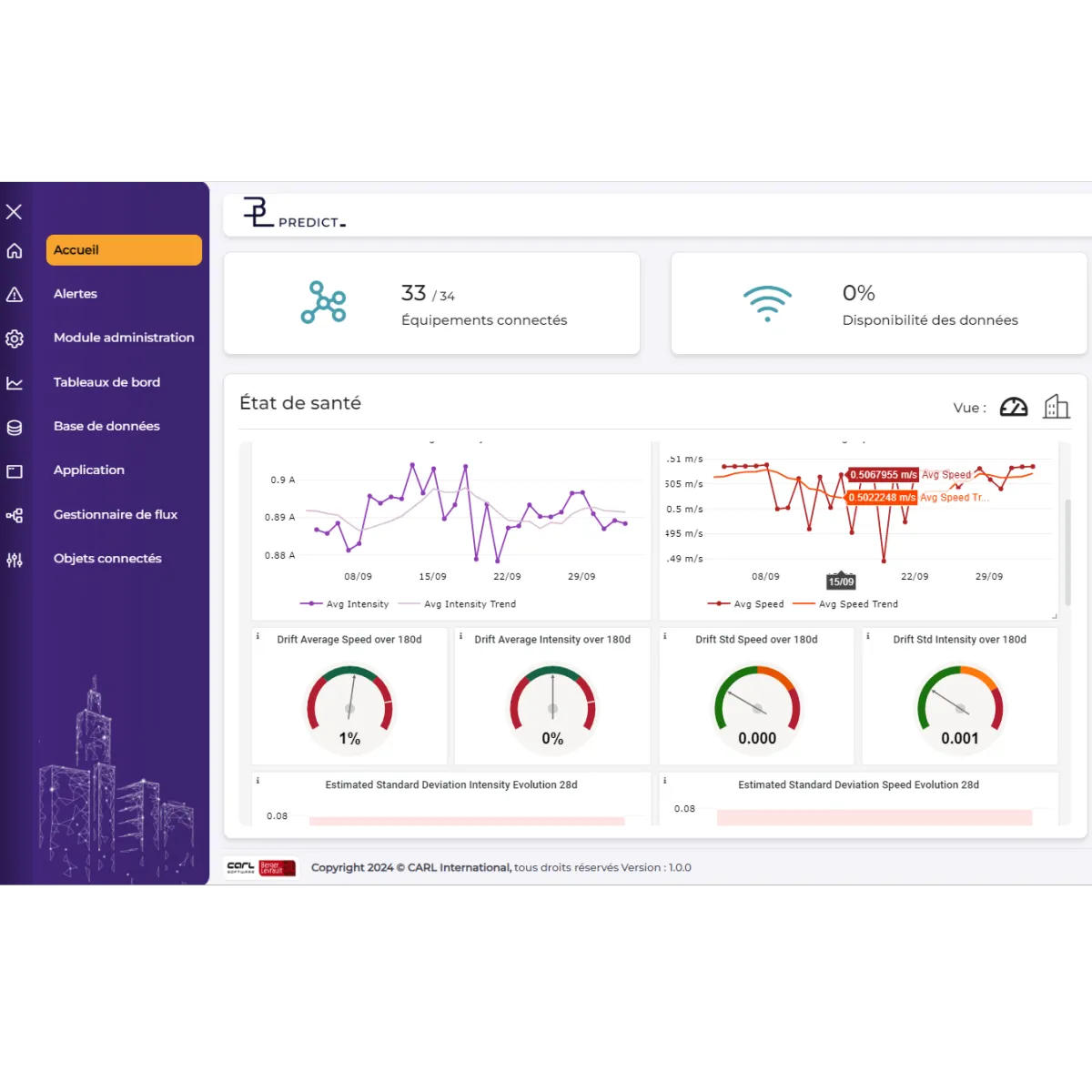This screenshot has height=1092, width=1092.
Task: Close the sidebar with the X icon
Action: click(15, 212)
